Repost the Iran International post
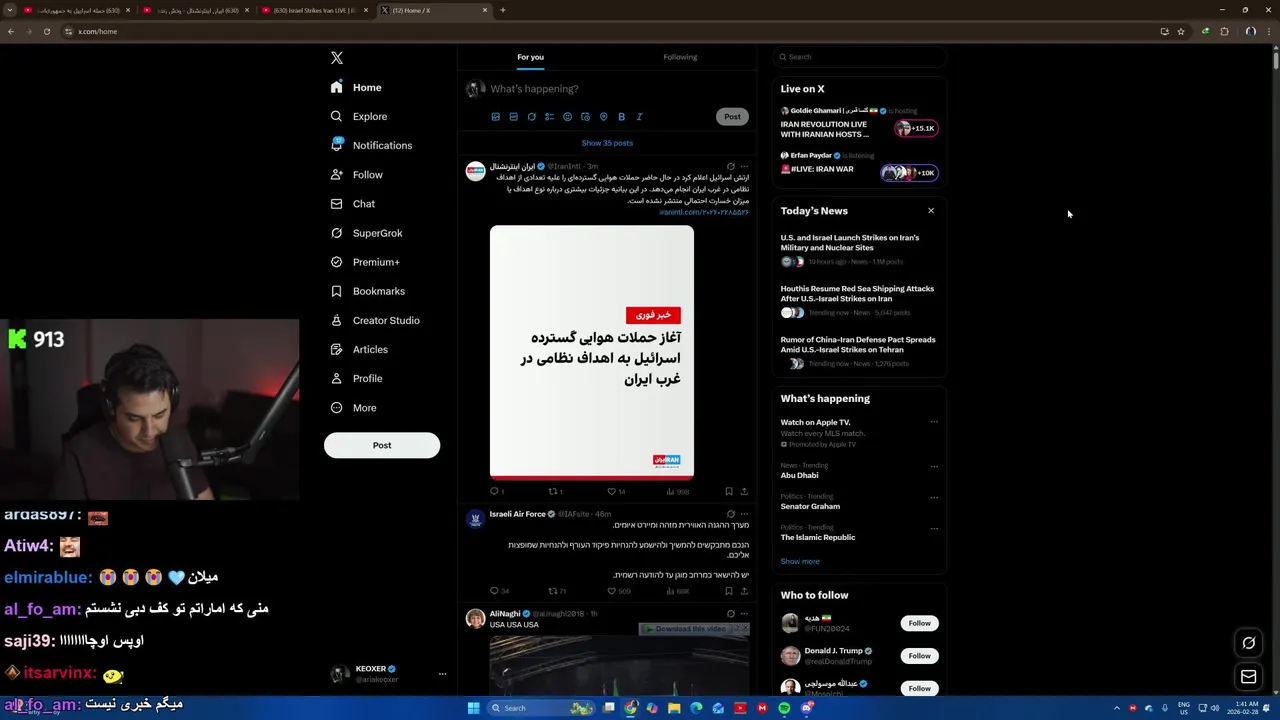This screenshot has width=1280, height=720. [x=555, y=491]
